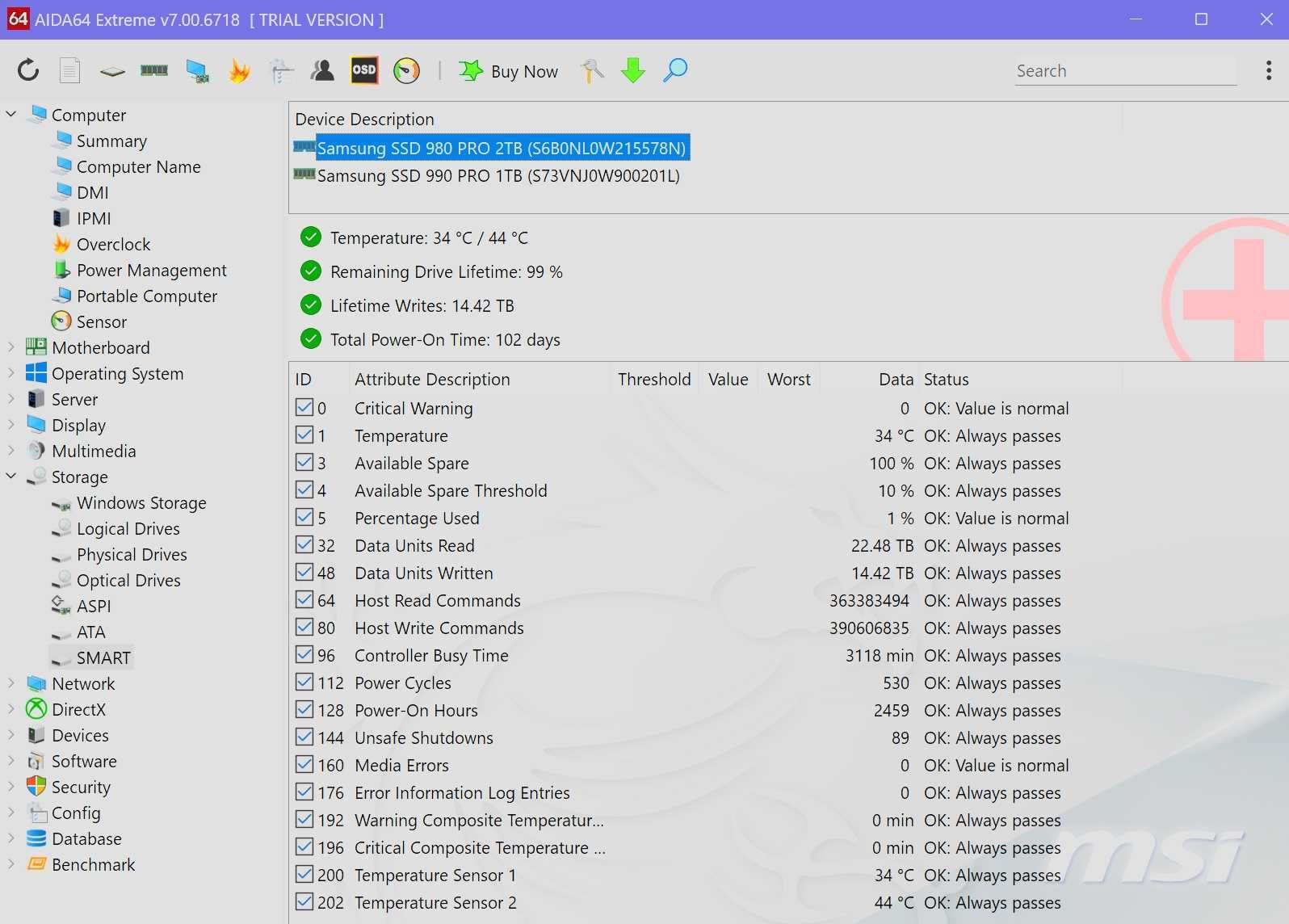
Task: Click the Security shield icon
Action: click(x=36, y=787)
